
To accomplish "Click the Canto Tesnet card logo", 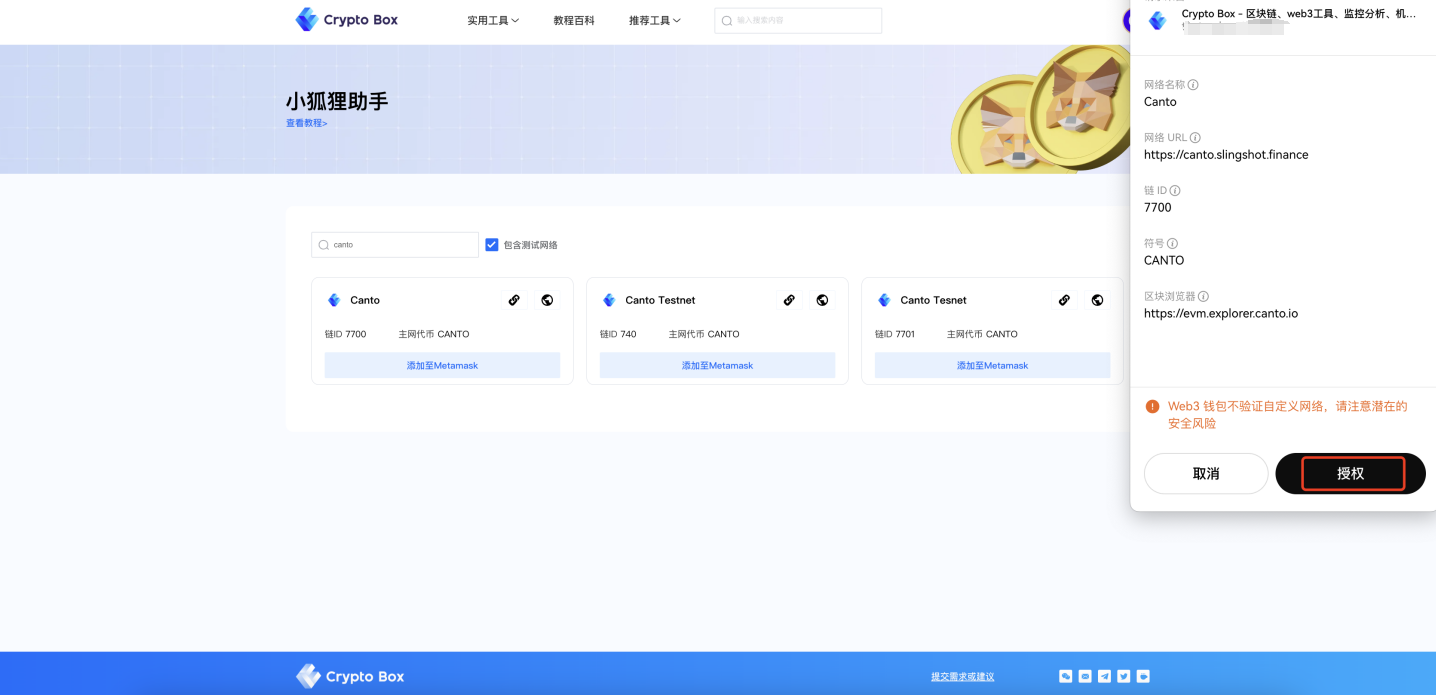I will [884, 300].
